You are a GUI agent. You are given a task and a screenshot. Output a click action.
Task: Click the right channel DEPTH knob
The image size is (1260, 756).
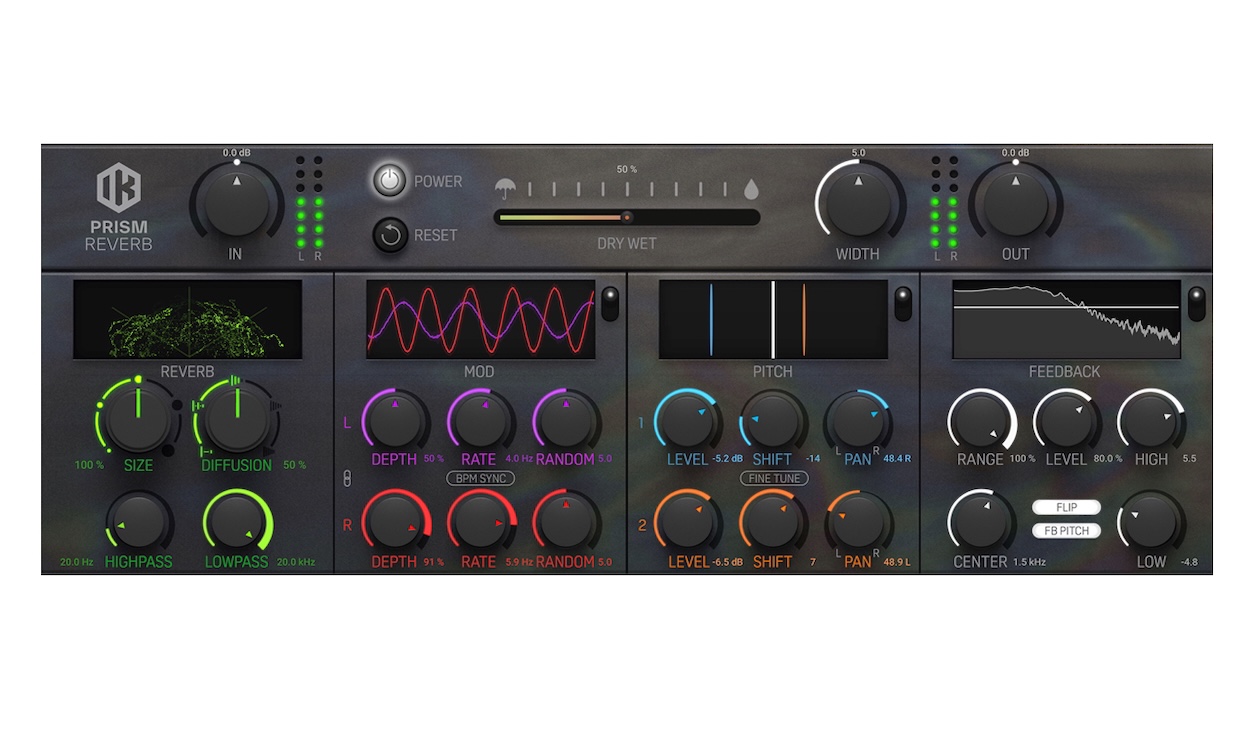click(395, 522)
